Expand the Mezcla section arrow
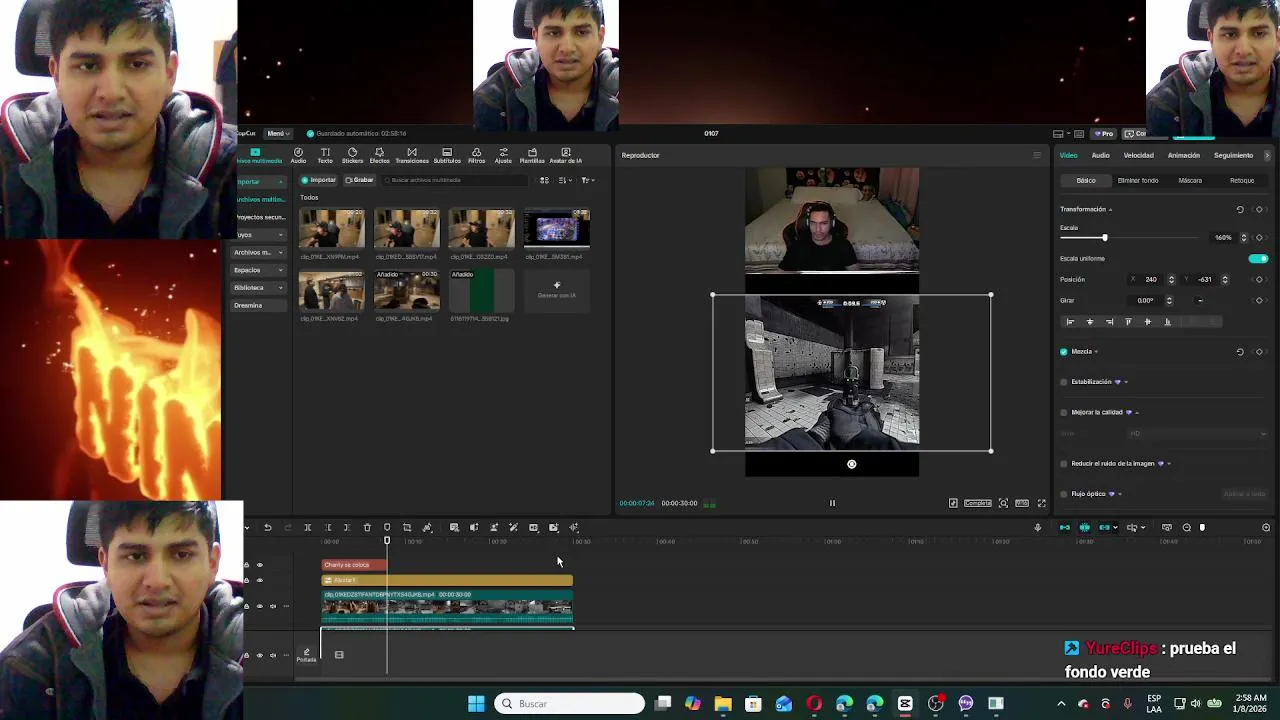The width and height of the screenshot is (1280, 720). click(1097, 352)
